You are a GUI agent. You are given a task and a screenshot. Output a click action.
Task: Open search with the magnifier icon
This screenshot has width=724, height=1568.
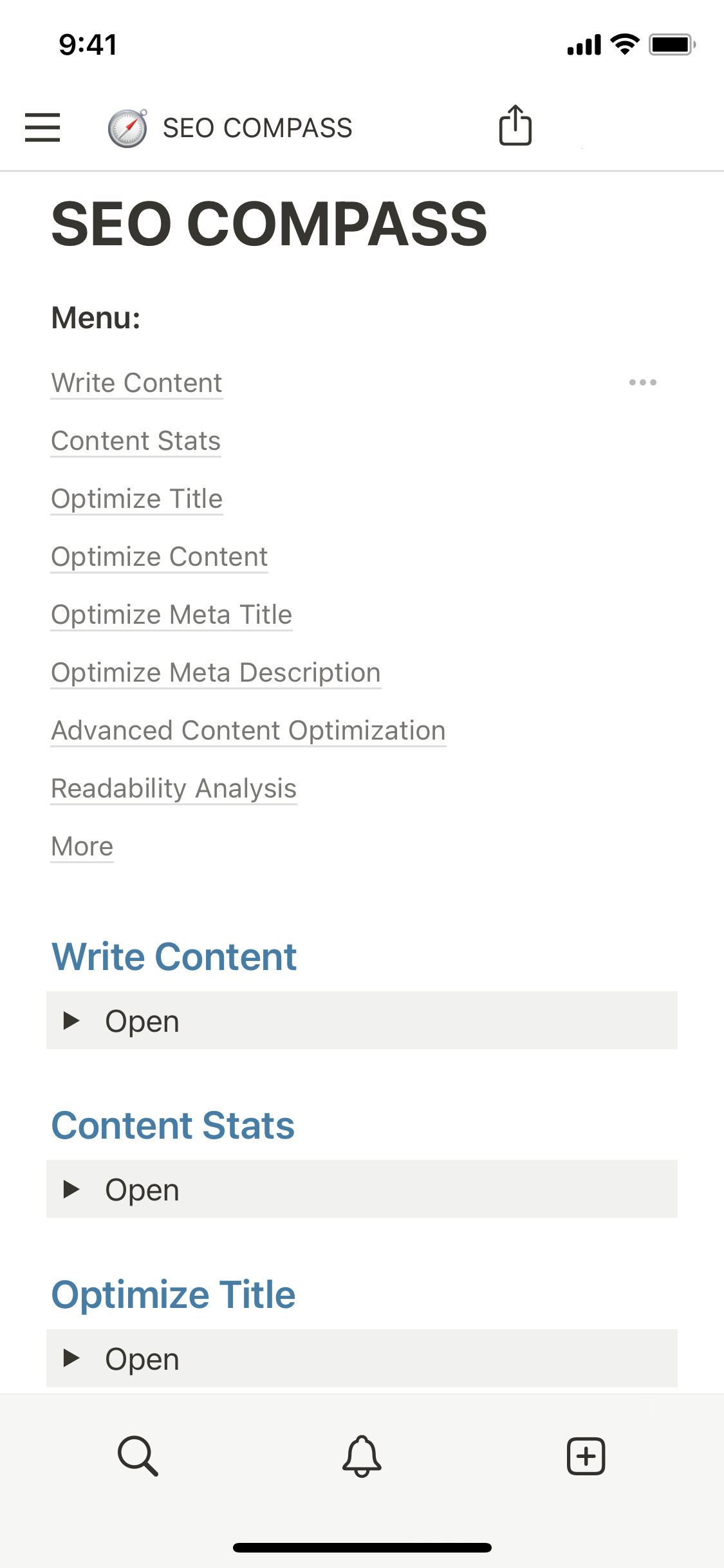tap(138, 1455)
